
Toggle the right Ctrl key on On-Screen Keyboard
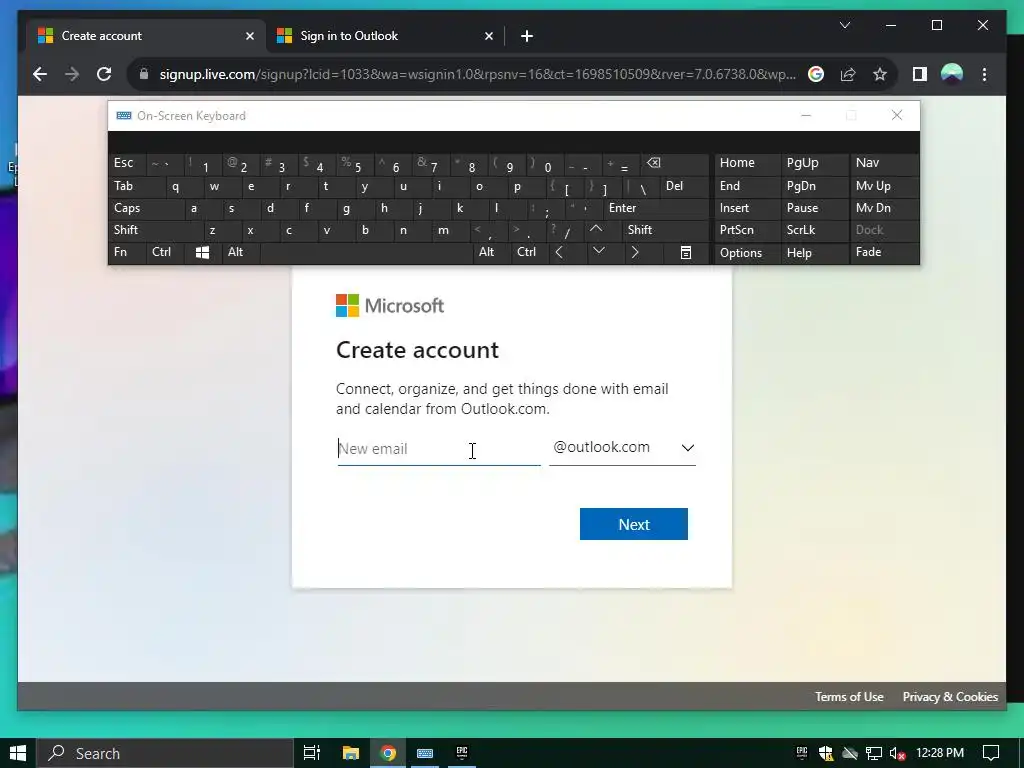pyautogui.click(x=531, y=252)
